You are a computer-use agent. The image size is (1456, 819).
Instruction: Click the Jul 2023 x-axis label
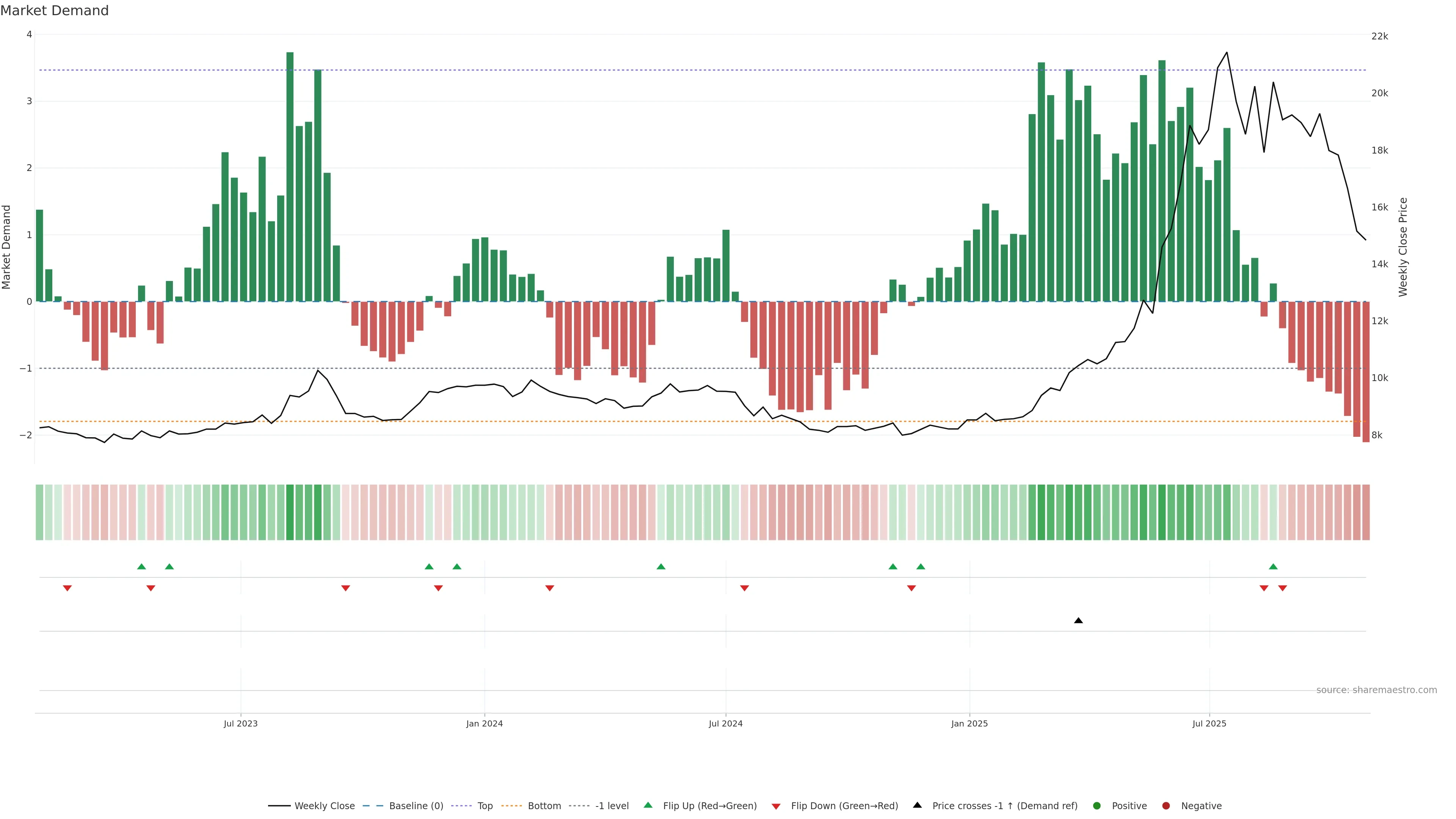240,724
